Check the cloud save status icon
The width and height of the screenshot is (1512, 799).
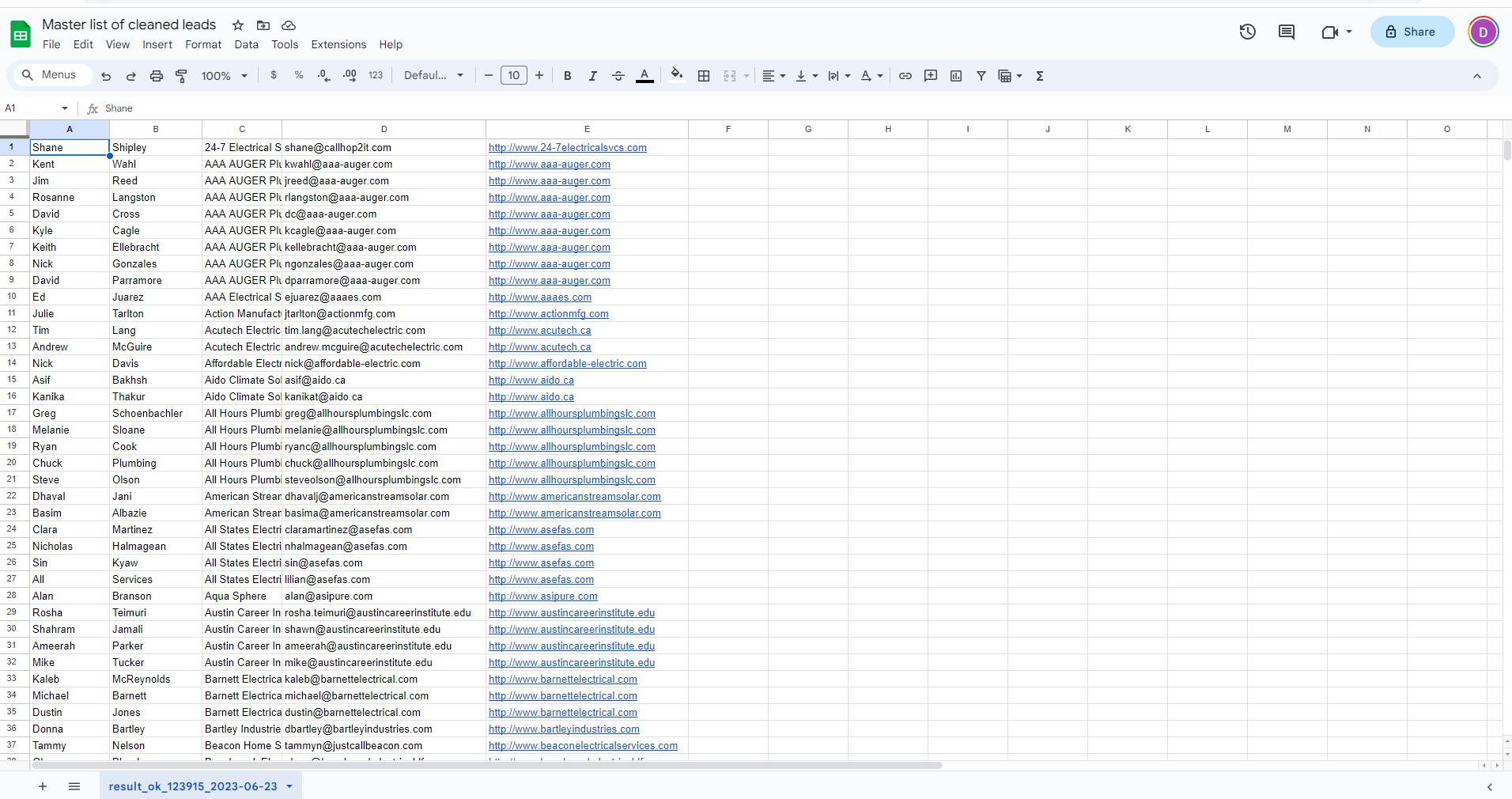289,25
